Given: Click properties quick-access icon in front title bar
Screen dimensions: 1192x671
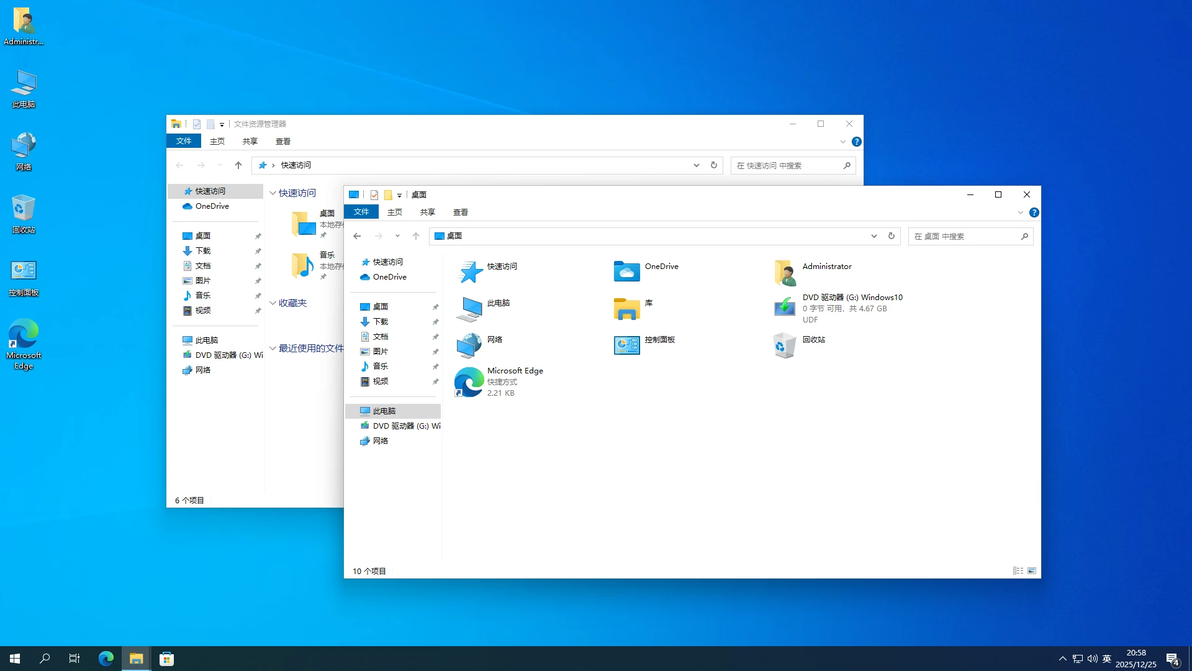Looking at the screenshot, I should 374,195.
